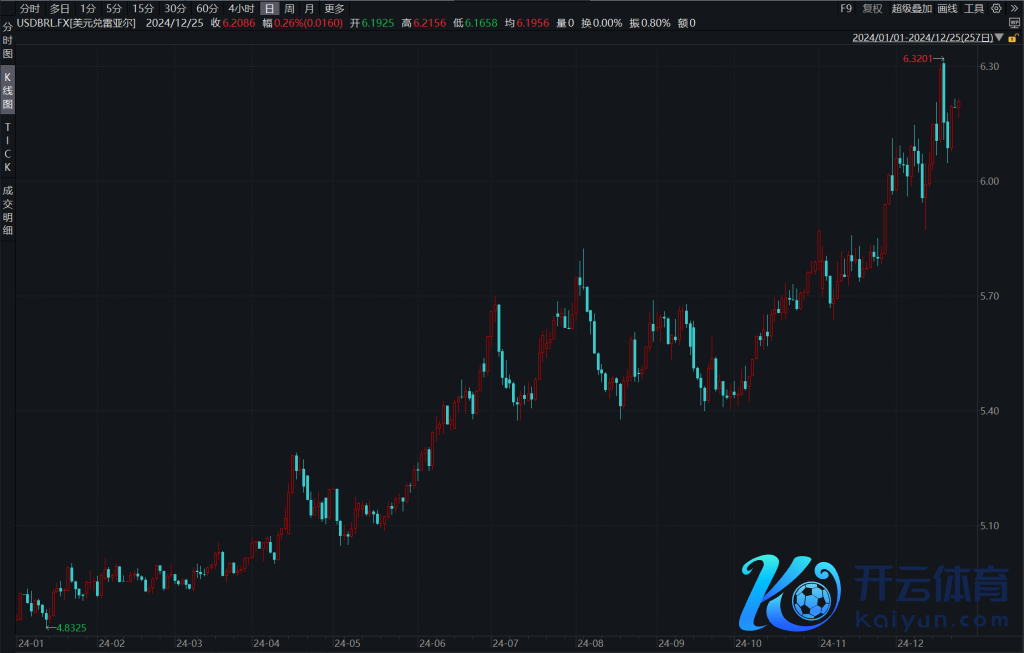The height and width of the screenshot is (653, 1024).
Task: Click the F9 button
Action: tap(846, 8)
